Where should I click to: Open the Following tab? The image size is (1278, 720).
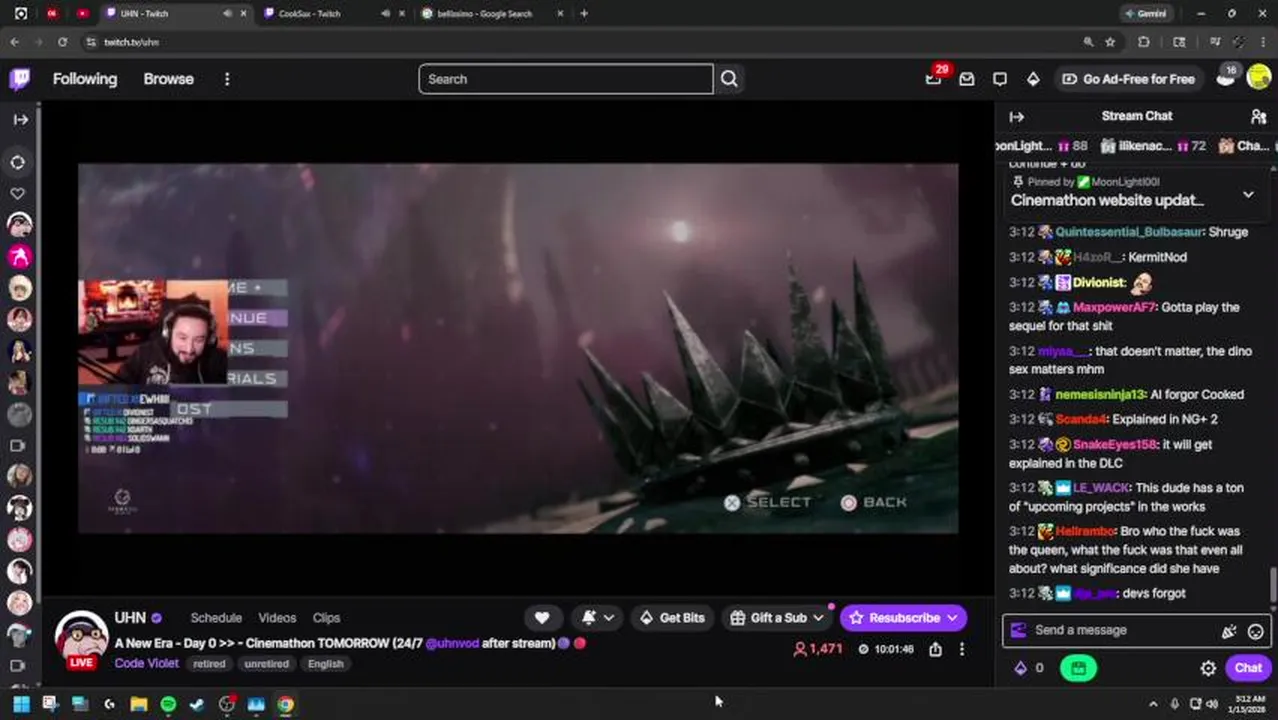point(85,79)
